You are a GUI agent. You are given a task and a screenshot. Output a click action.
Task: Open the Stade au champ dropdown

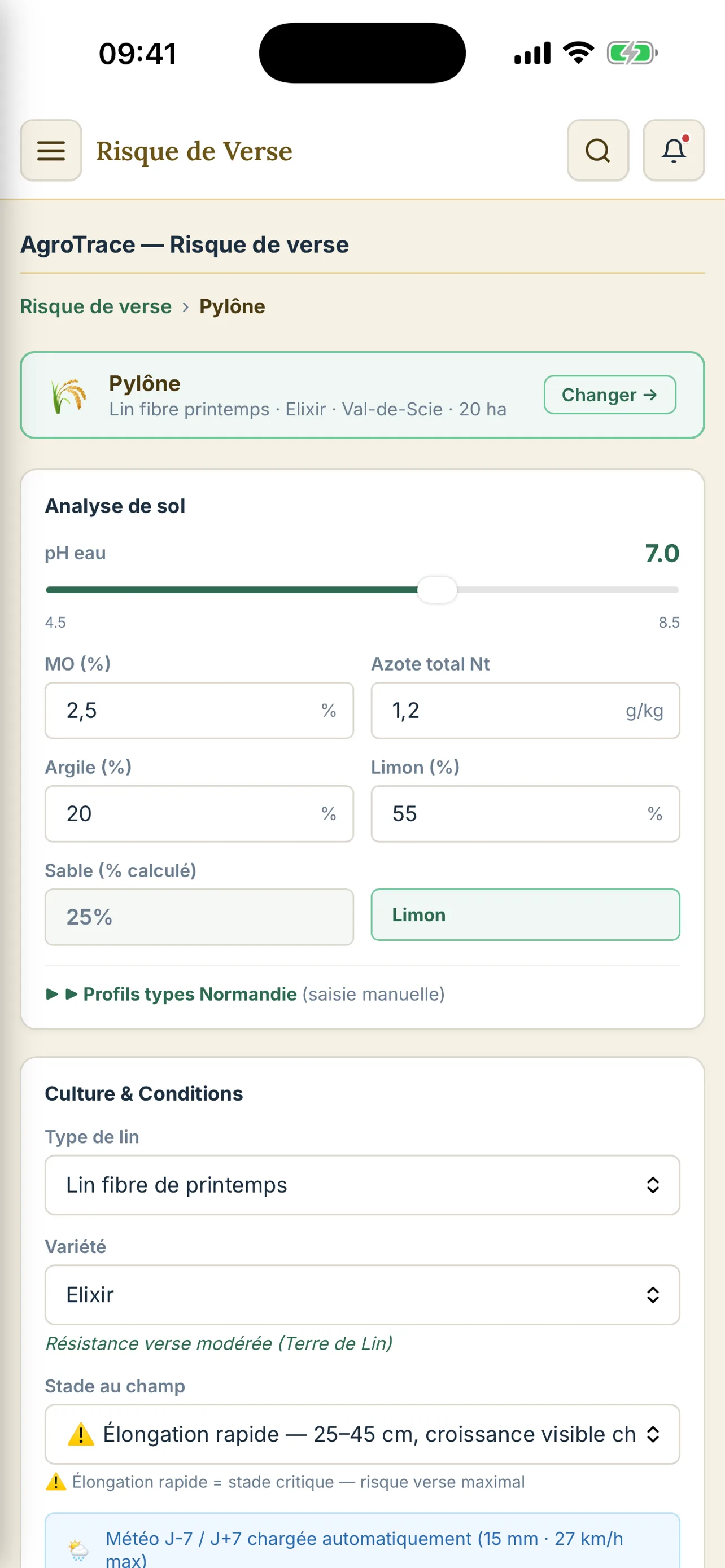(x=362, y=1434)
